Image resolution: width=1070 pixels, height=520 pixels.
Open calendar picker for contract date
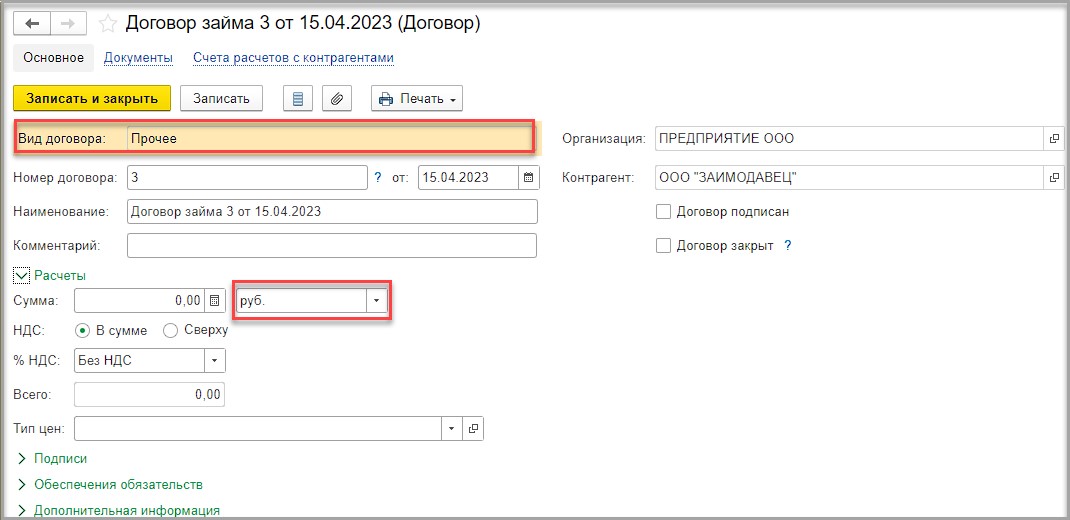coord(528,177)
